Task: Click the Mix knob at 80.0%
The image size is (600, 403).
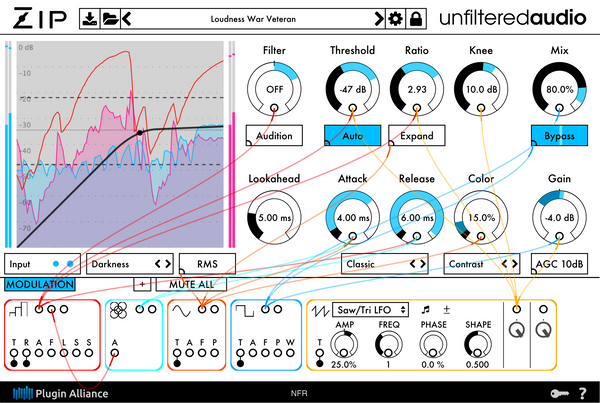Action: (x=559, y=89)
